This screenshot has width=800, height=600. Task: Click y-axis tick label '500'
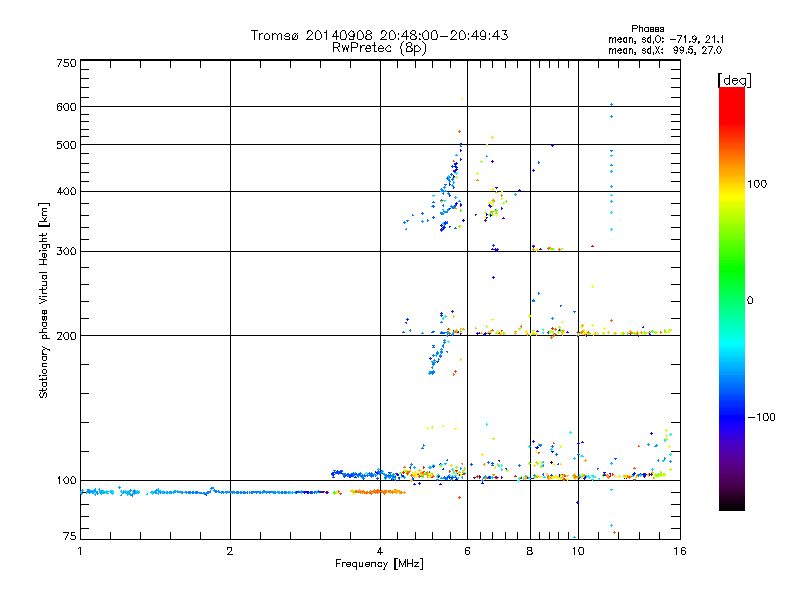[66, 145]
